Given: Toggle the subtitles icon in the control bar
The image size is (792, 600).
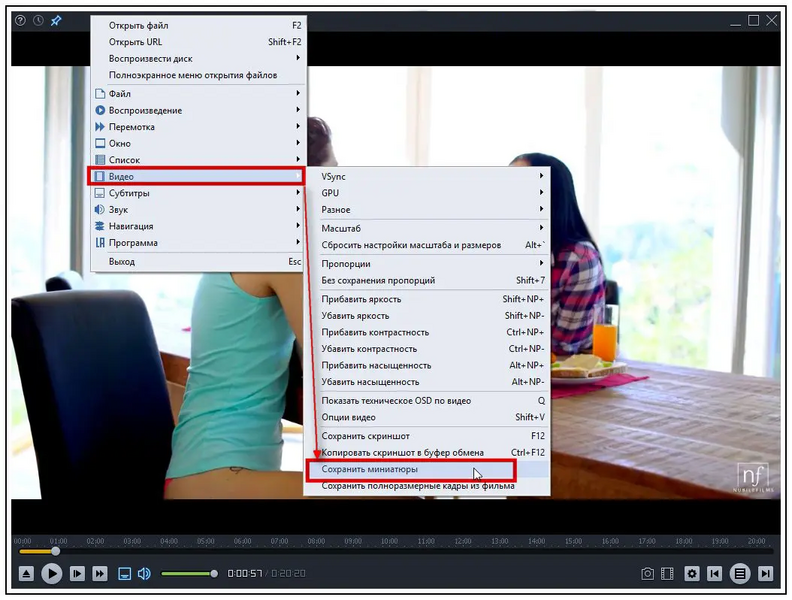Looking at the screenshot, I should (x=125, y=573).
